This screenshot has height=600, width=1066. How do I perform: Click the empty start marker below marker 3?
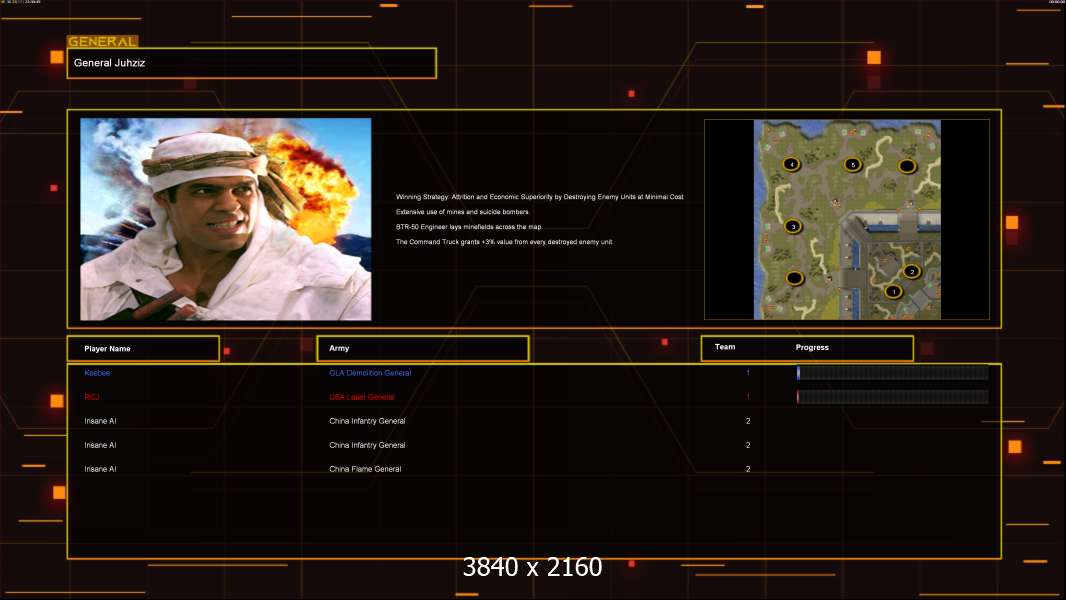click(x=795, y=278)
